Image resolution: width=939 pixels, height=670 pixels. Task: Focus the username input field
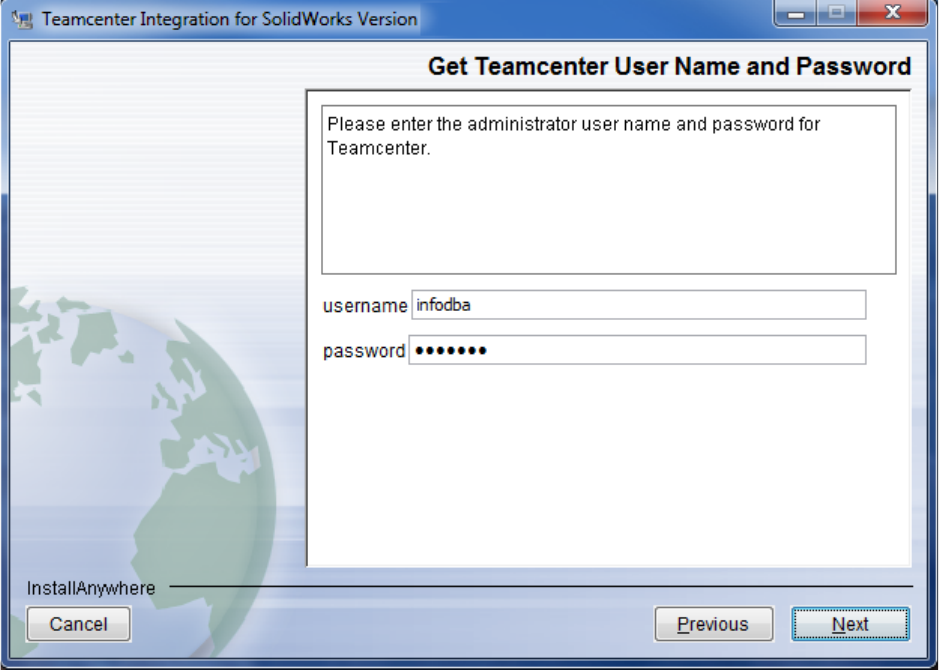[638, 305]
